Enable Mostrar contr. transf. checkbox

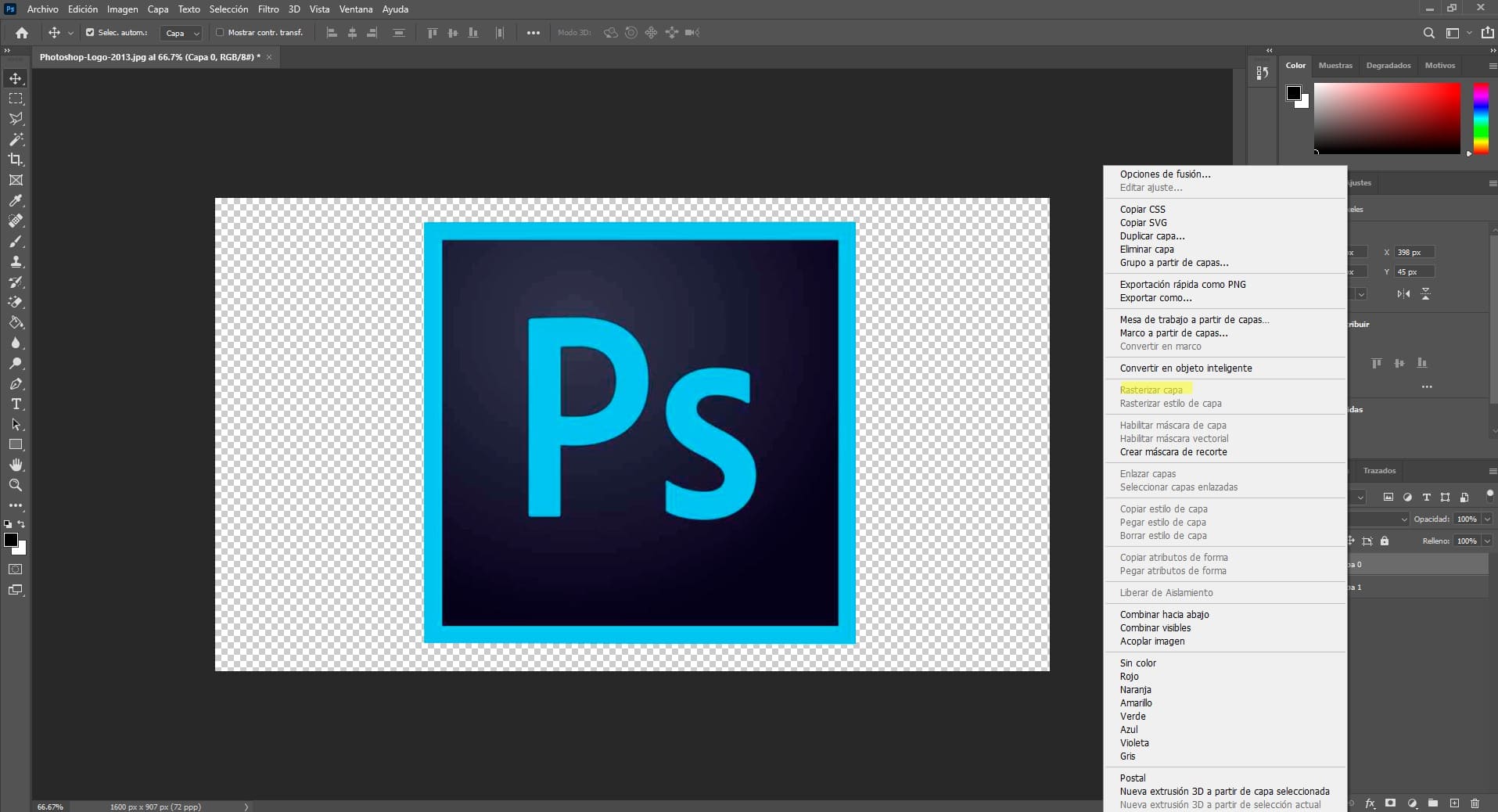[220, 33]
